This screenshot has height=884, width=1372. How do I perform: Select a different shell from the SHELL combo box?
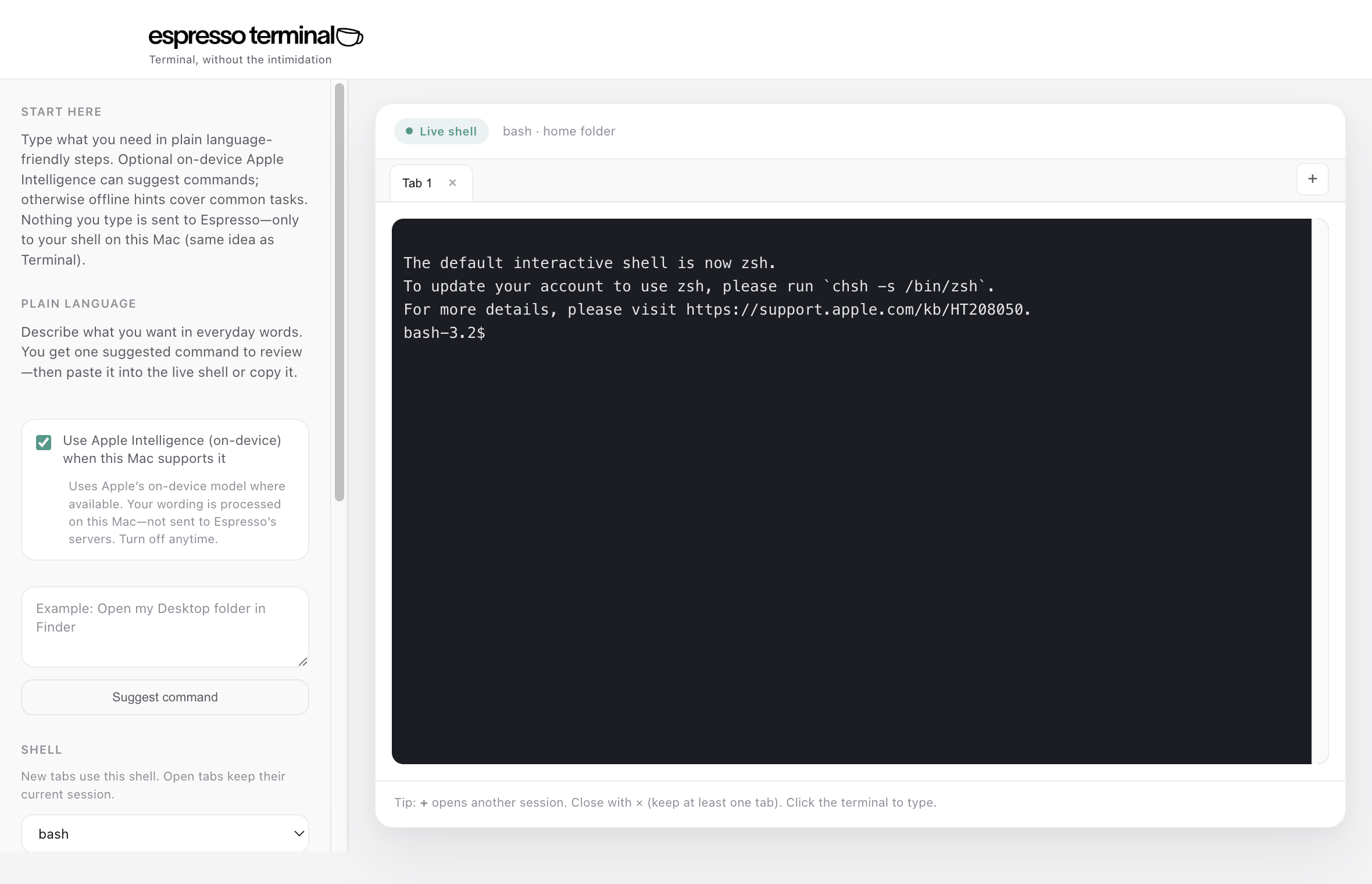pos(165,833)
